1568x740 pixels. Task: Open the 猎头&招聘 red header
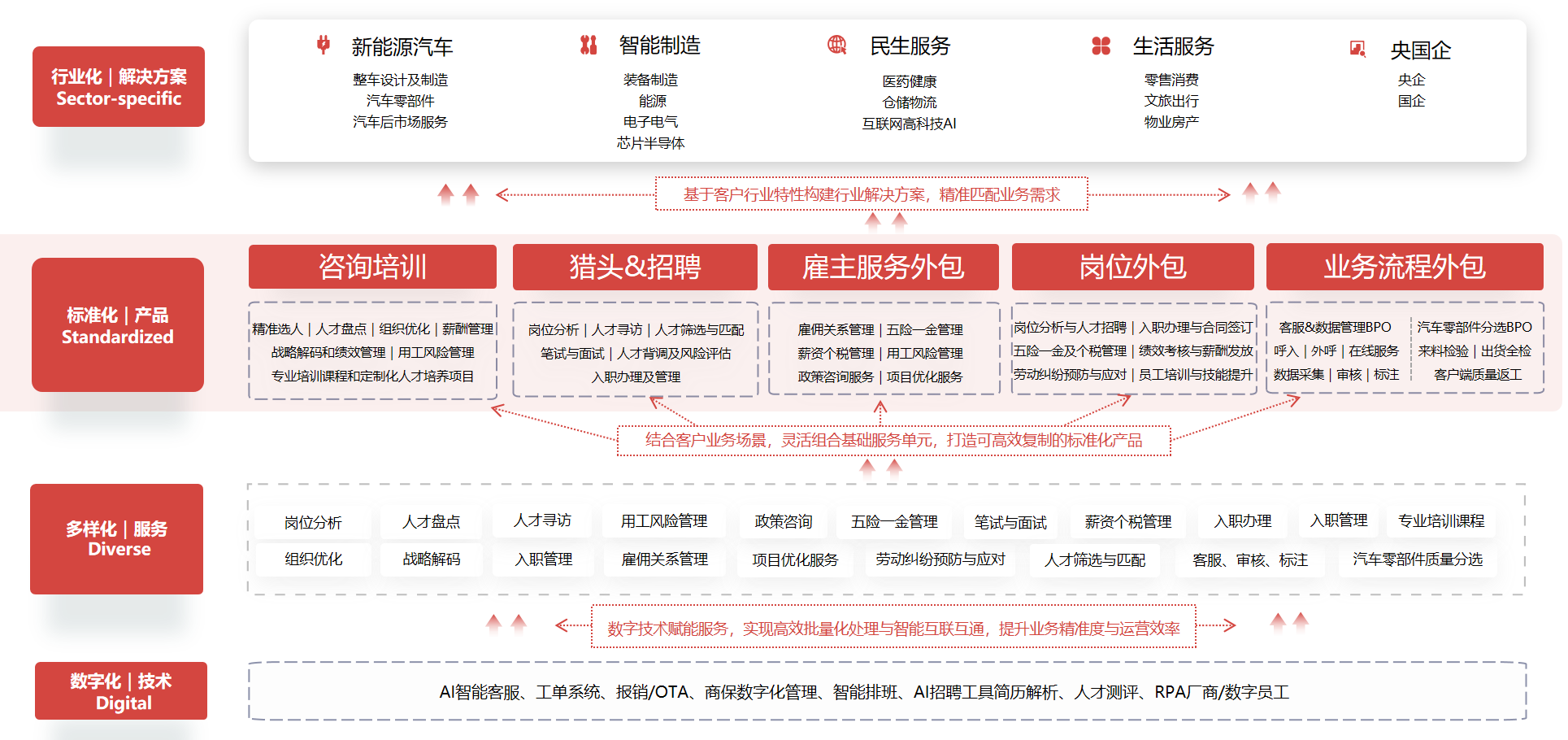(635, 267)
